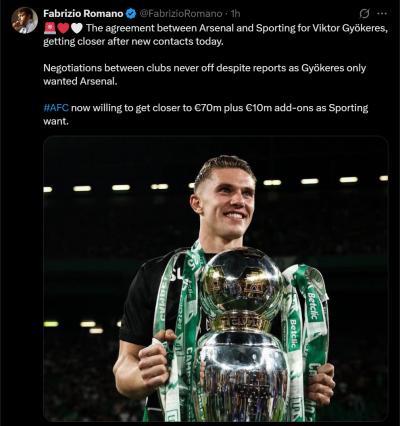
Task: Open the Fabrizio Romano display name link
Action: (83, 14)
